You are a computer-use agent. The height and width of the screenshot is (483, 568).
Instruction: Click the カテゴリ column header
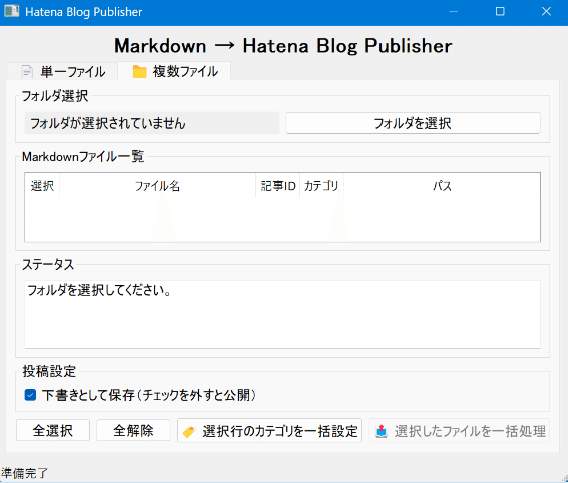pos(321,186)
